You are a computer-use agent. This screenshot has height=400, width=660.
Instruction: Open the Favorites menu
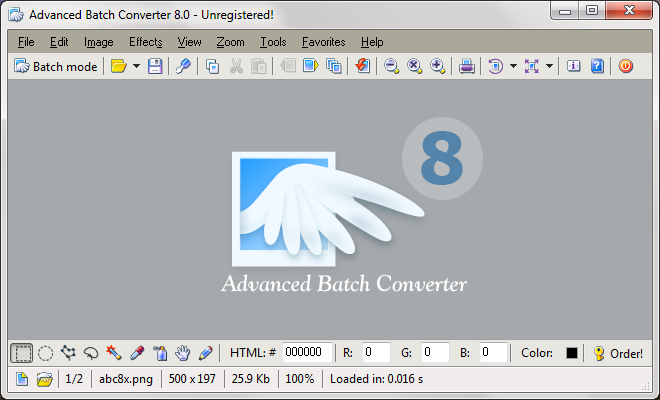click(x=324, y=42)
